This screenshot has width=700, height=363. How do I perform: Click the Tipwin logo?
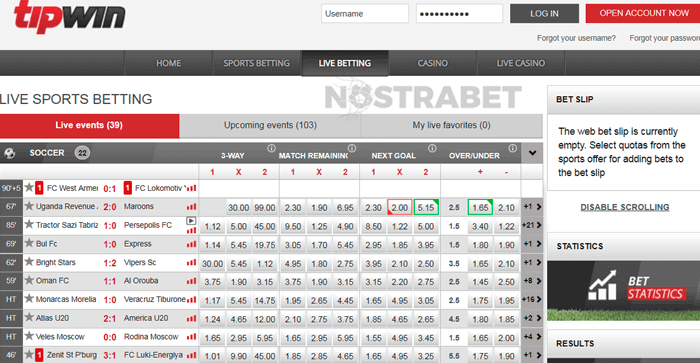(70, 17)
